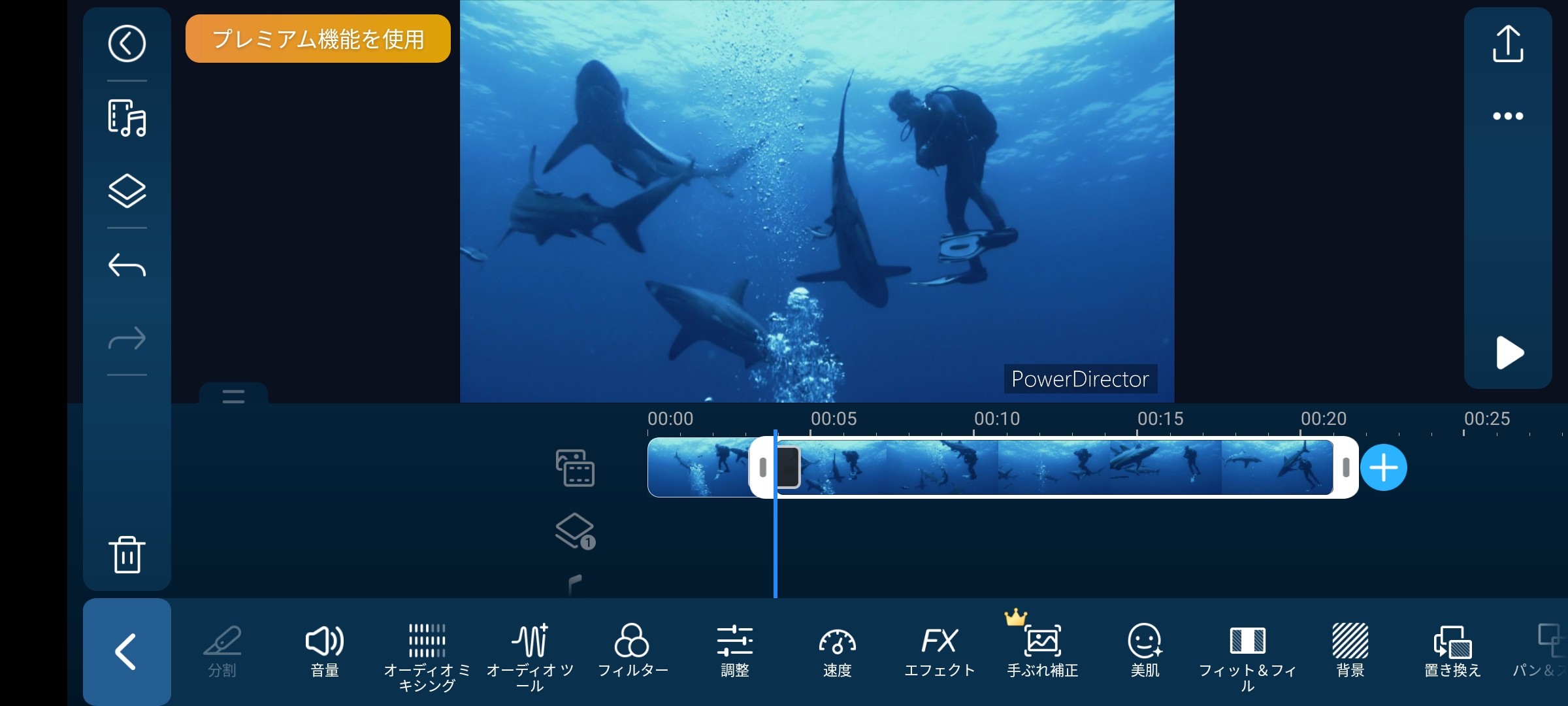Expand the timeline panel drag handle
The width and height of the screenshot is (1568, 706).
coord(233,395)
